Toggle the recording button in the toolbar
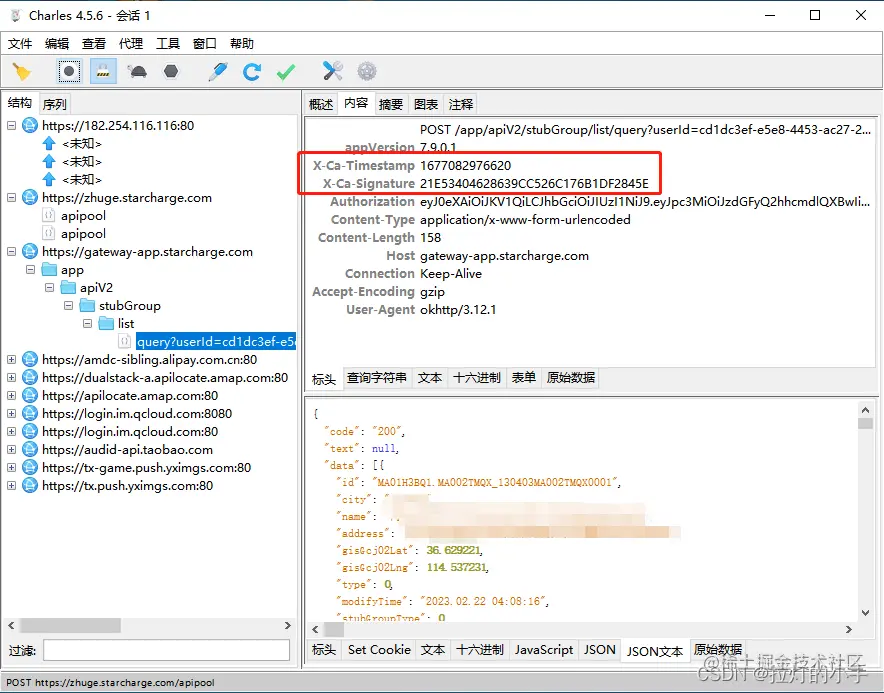The height and width of the screenshot is (693, 884). (x=69, y=72)
